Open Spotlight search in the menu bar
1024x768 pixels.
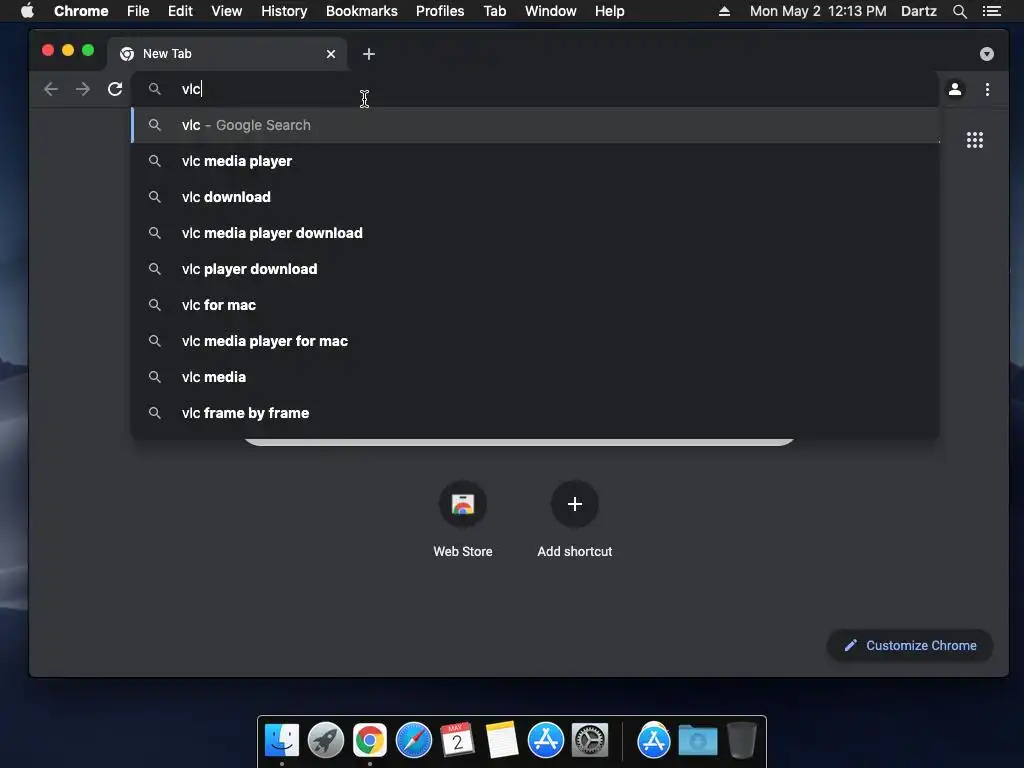(959, 11)
